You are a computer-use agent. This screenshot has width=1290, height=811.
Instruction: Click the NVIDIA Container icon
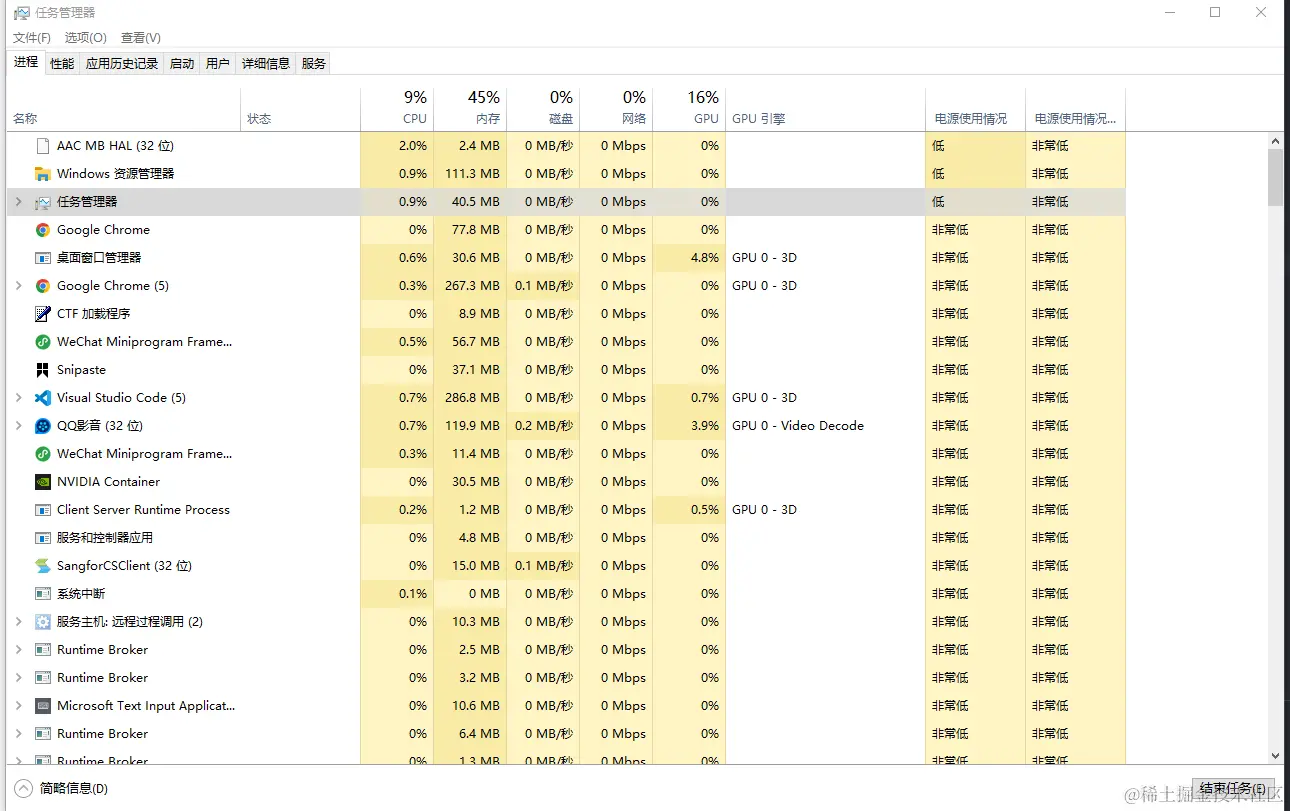(43, 482)
